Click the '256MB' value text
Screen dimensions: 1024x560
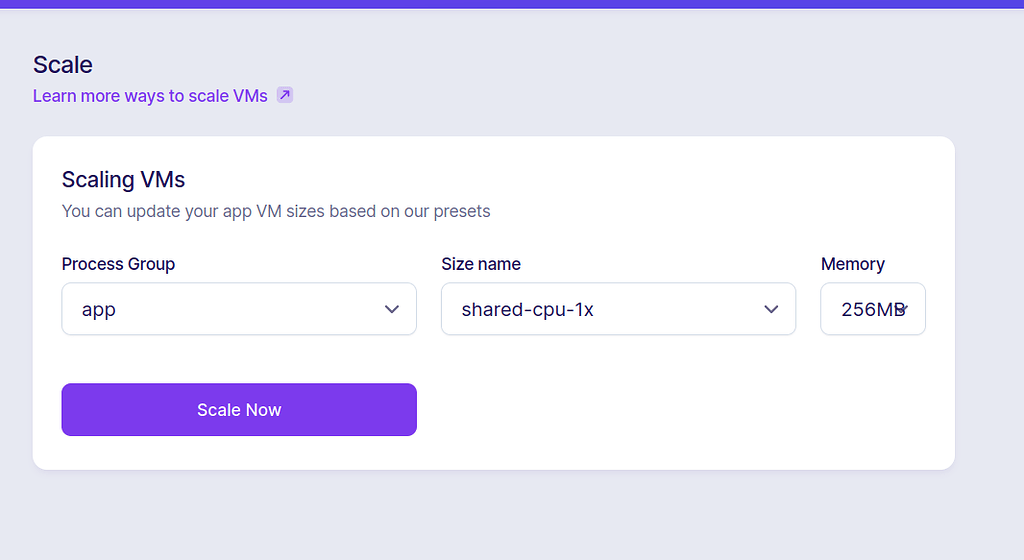coord(868,310)
